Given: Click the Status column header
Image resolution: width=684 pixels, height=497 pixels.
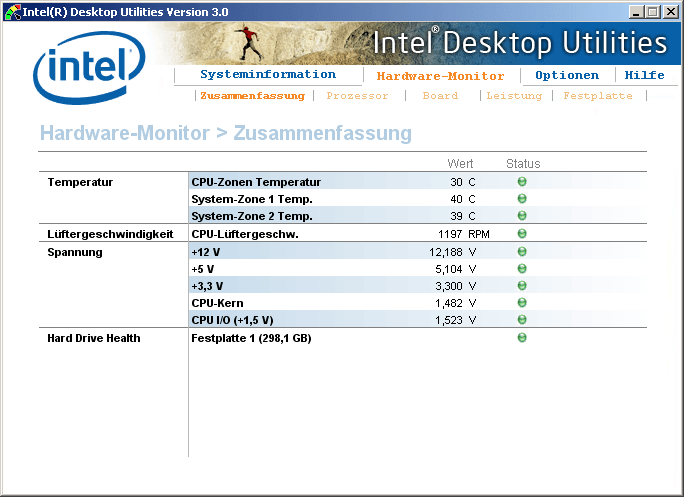Looking at the screenshot, I should click(523, 164).
